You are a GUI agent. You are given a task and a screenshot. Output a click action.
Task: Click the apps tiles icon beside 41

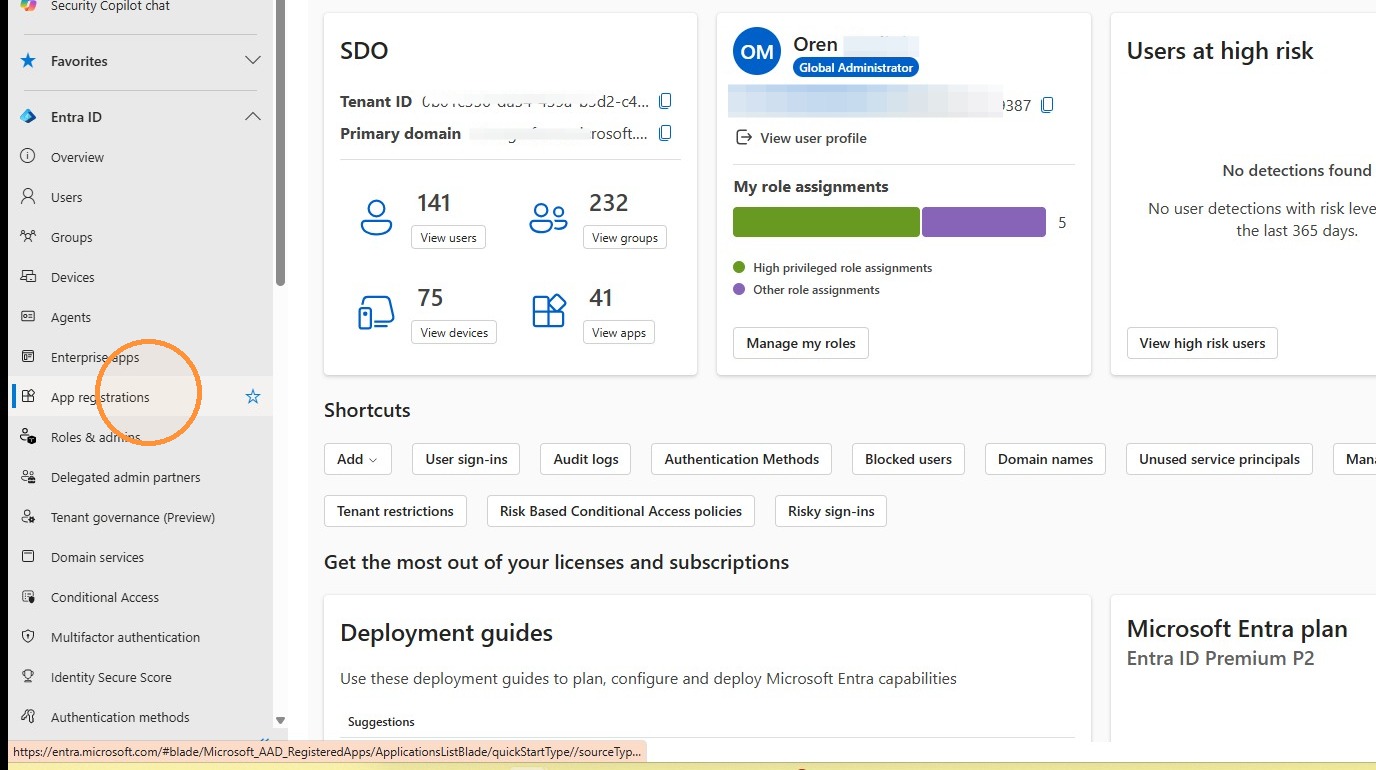pyautogui.click(x=549, y=311)
